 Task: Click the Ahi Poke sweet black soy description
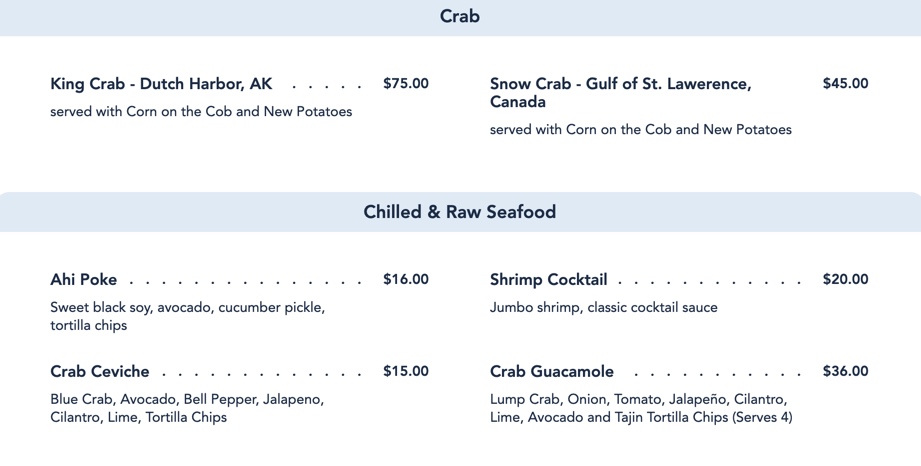pyautogui.click(x=187, y=316)
